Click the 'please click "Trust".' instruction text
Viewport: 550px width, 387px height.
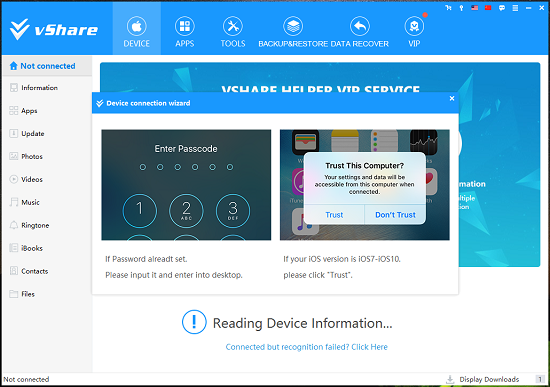[318, 275]
